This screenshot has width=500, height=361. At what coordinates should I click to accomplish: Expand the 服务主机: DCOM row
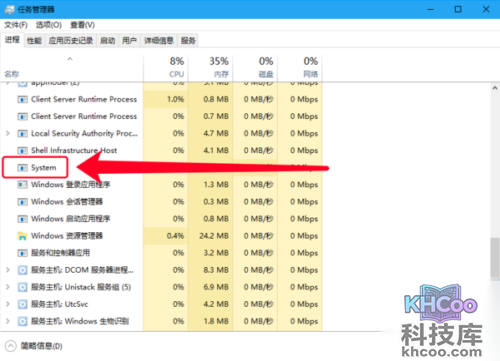[x=8, y=270]
